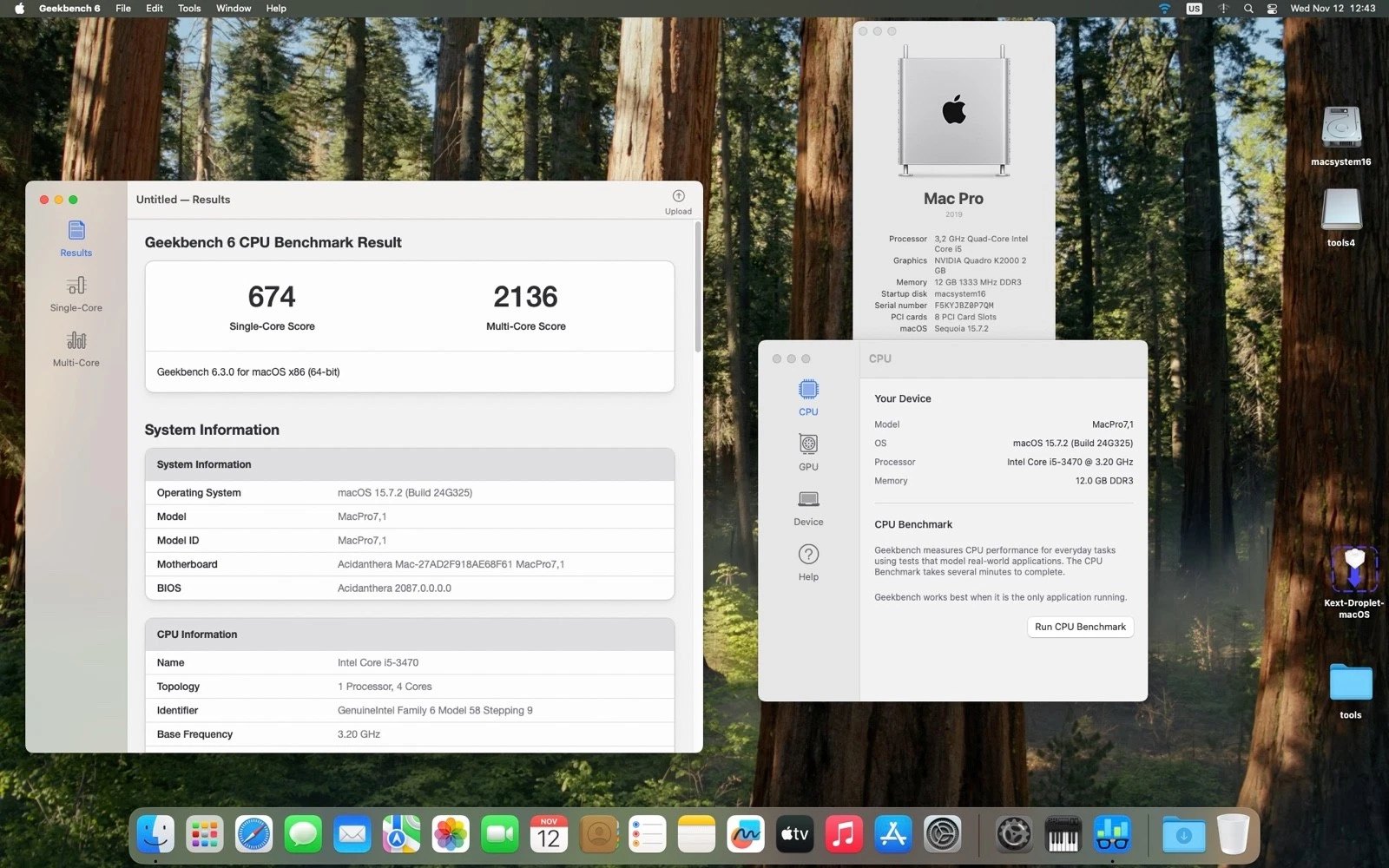Click the Geekbench results window scrollbar
This screenshot has height=868, width=1389.
[697, 287]
